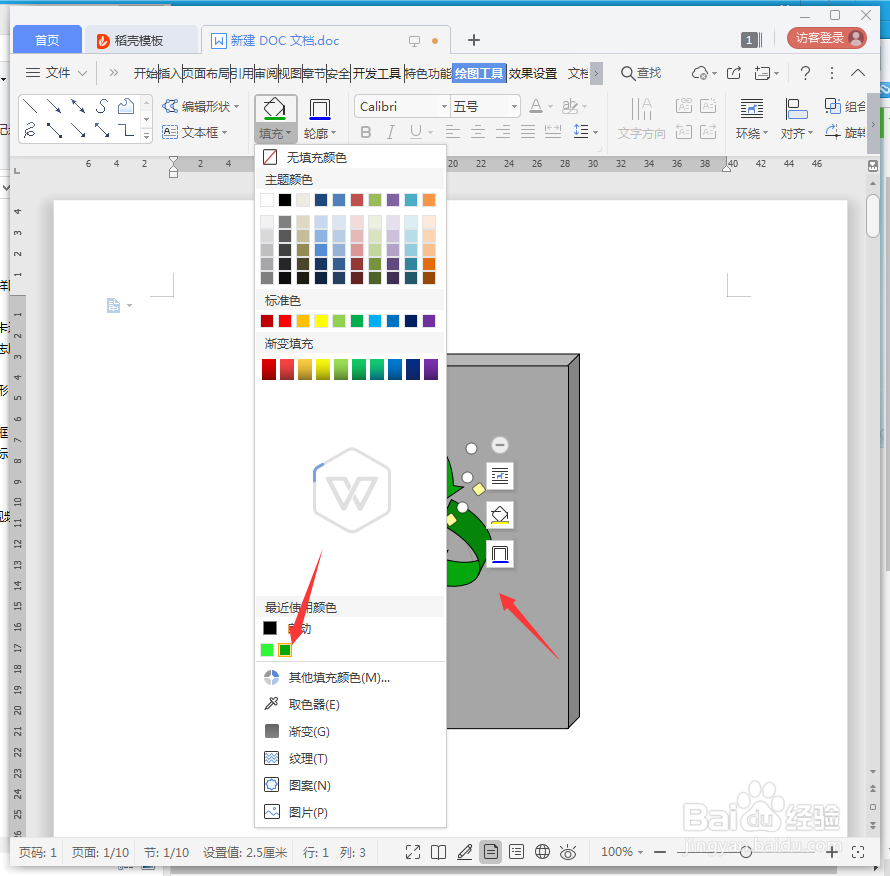Image resolution: width=890 pixels, height=876 pixels.
Task: Select the recent bright green swatch
Action: (x=267, y=649)
